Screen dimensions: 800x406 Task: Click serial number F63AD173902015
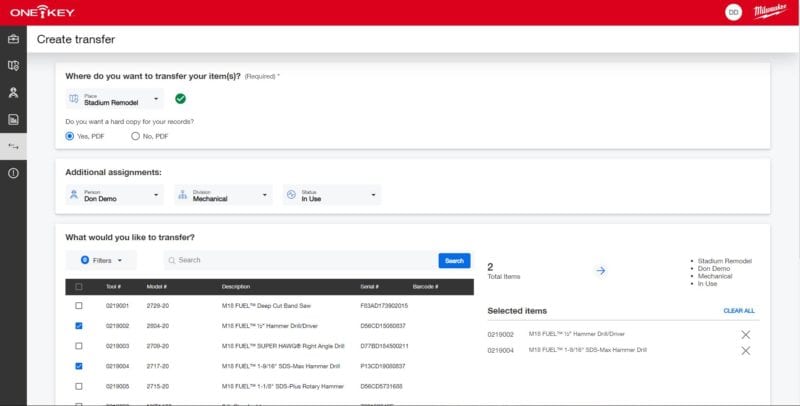(384, 306)
